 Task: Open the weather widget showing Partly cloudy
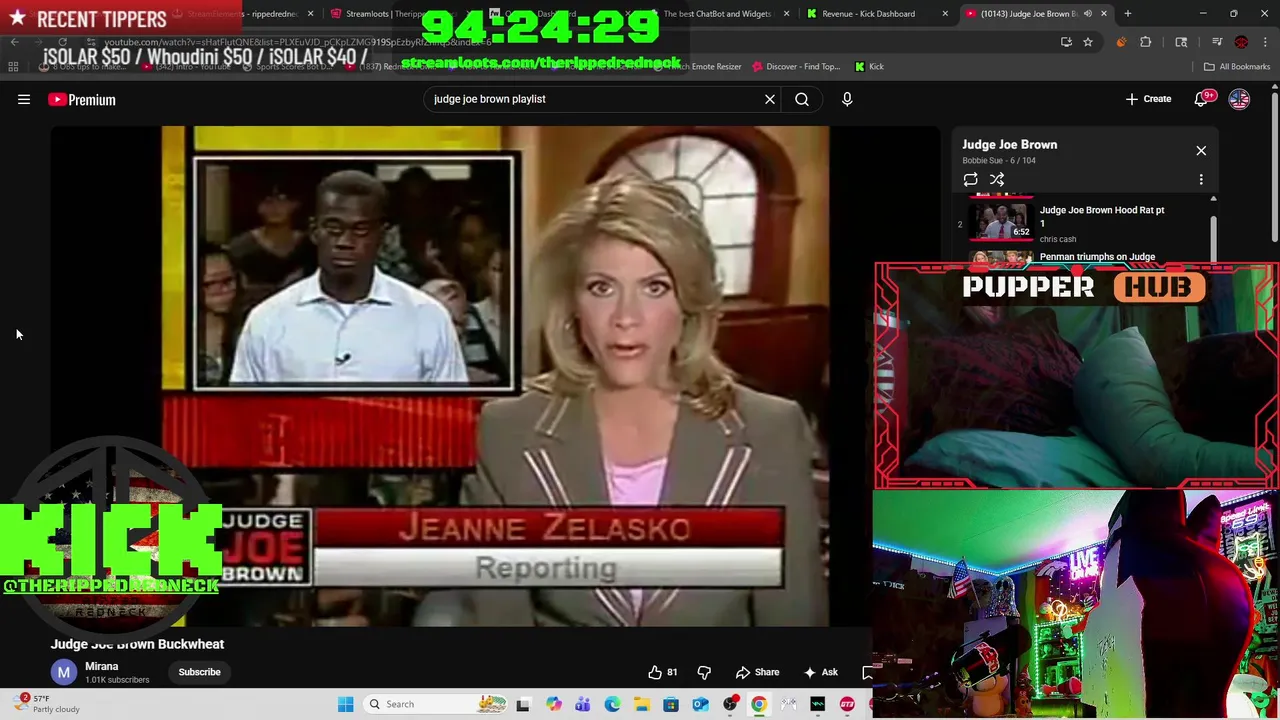click(x=48, y=704)
